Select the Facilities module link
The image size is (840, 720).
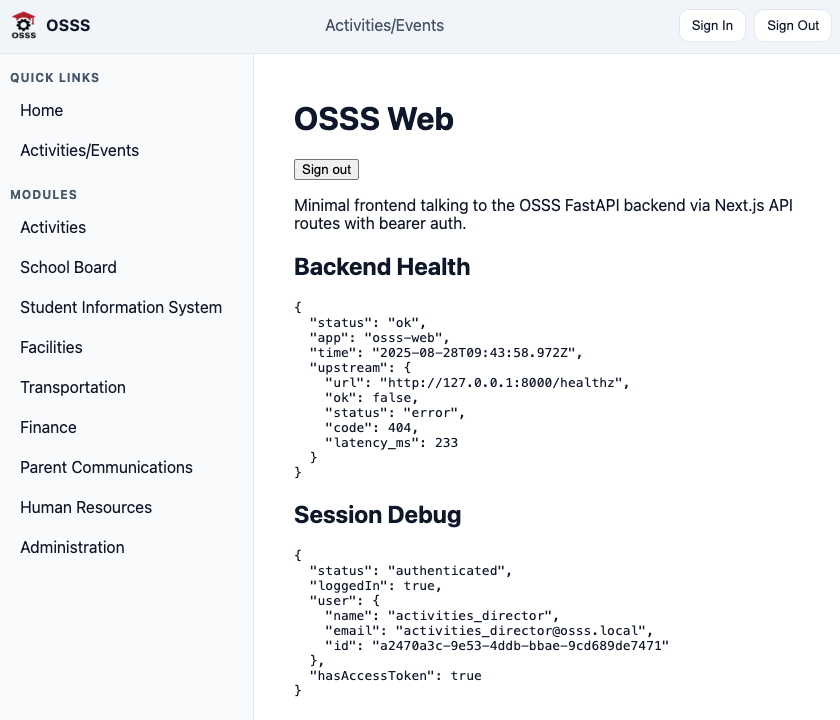click(x=51, y=347)
